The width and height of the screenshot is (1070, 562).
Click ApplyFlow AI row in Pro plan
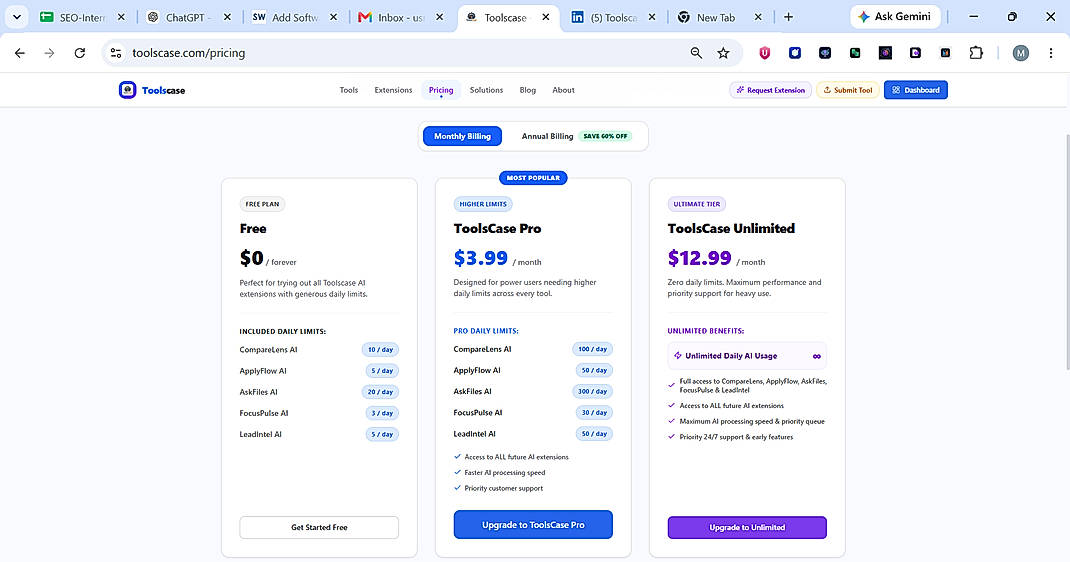533,370
